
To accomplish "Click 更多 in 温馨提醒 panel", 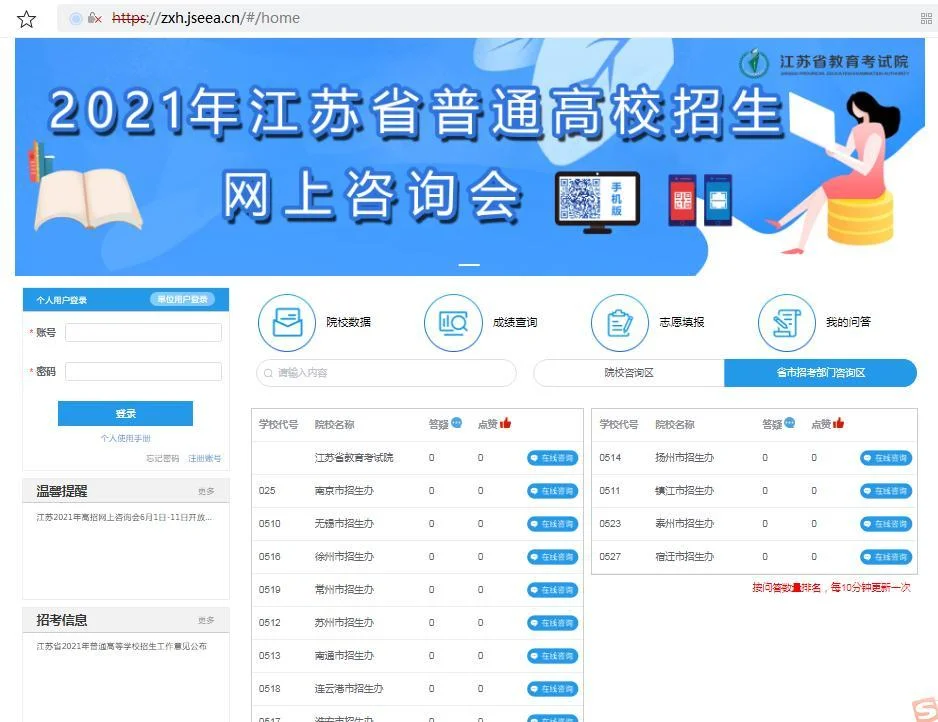I will coord(206,491).
